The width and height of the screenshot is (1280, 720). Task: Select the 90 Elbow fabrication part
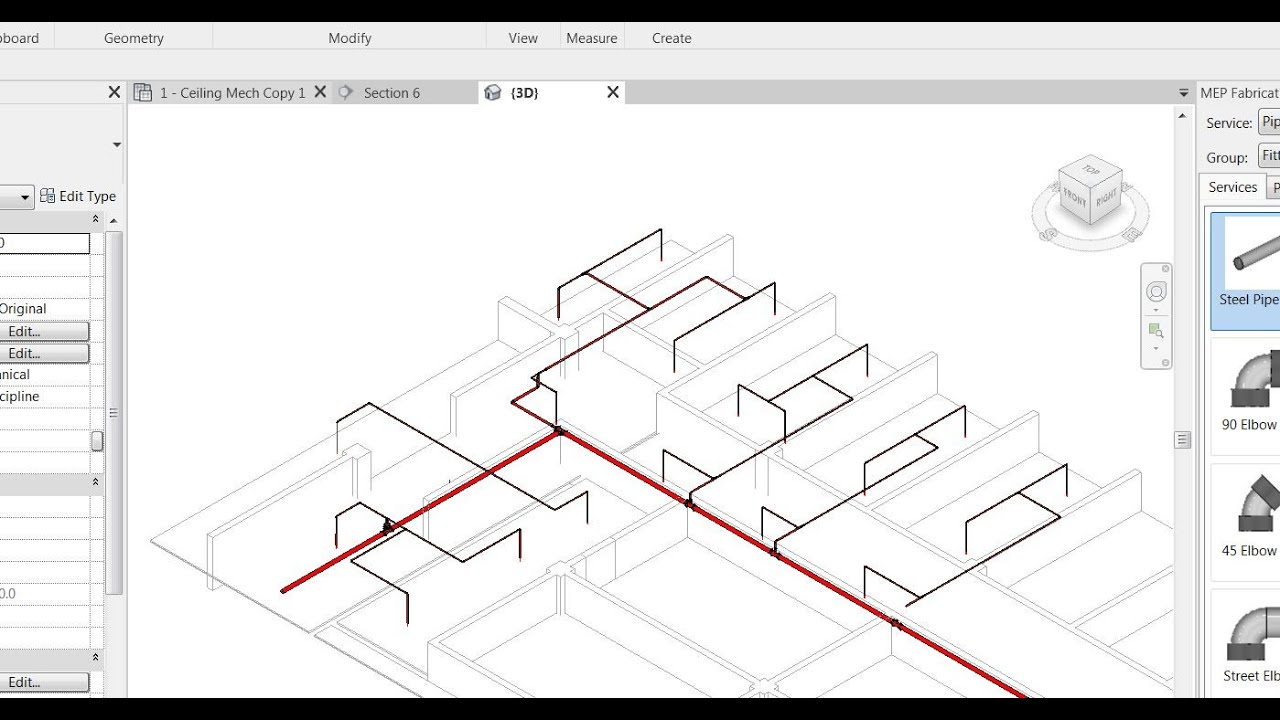[x=1246, y=394]
